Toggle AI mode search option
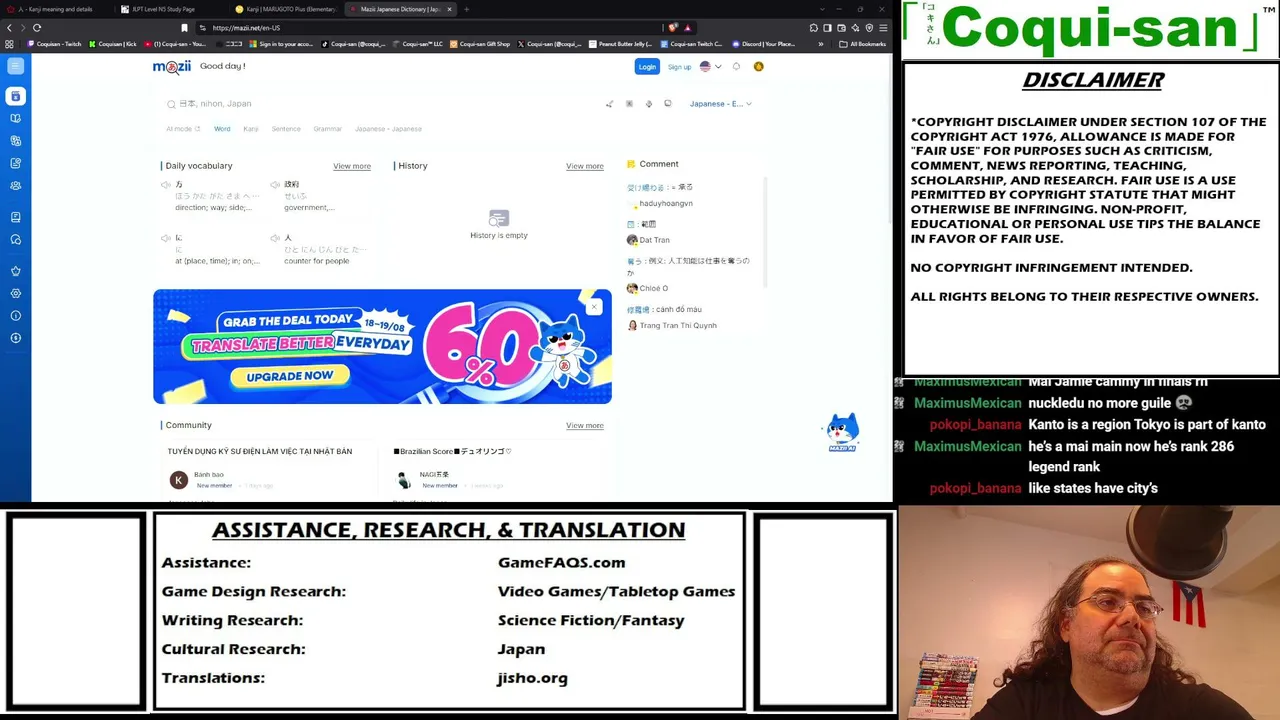1280x720 pixels. (x=183, y=129)
